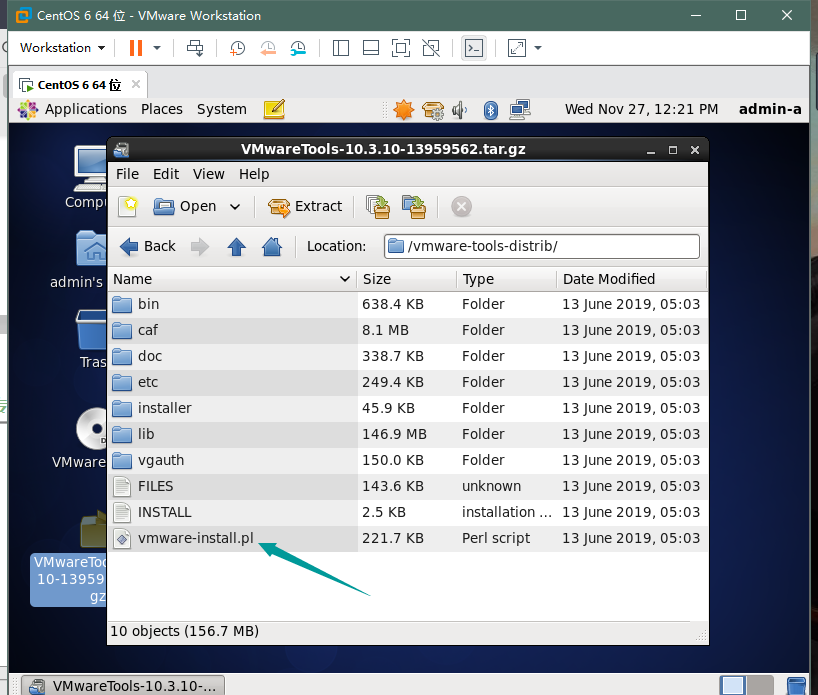Sort by the Name column header
Image resolution: width=818 pixels, height=695 pixels.
point(232,279)
